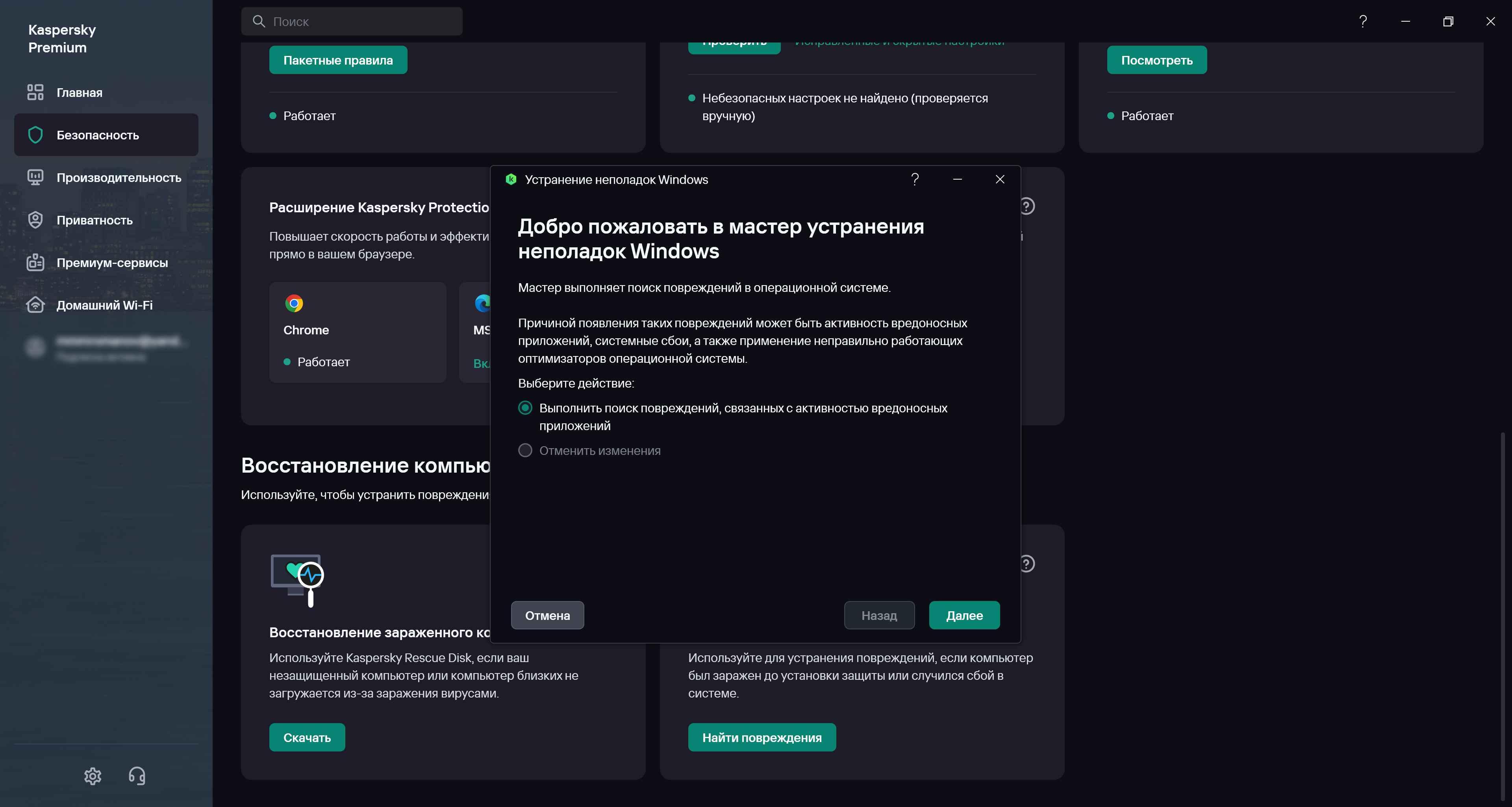This screenshot has width=1512, height=807.
Task: Open the Премиум-сервисы section
Action: click(x=112, y=263)
